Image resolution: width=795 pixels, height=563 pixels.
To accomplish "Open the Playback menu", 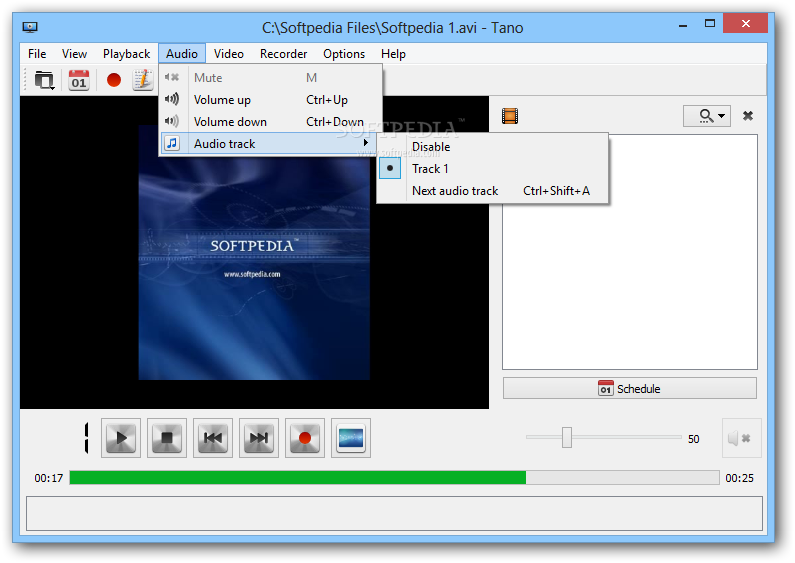I will pos(126,54).
